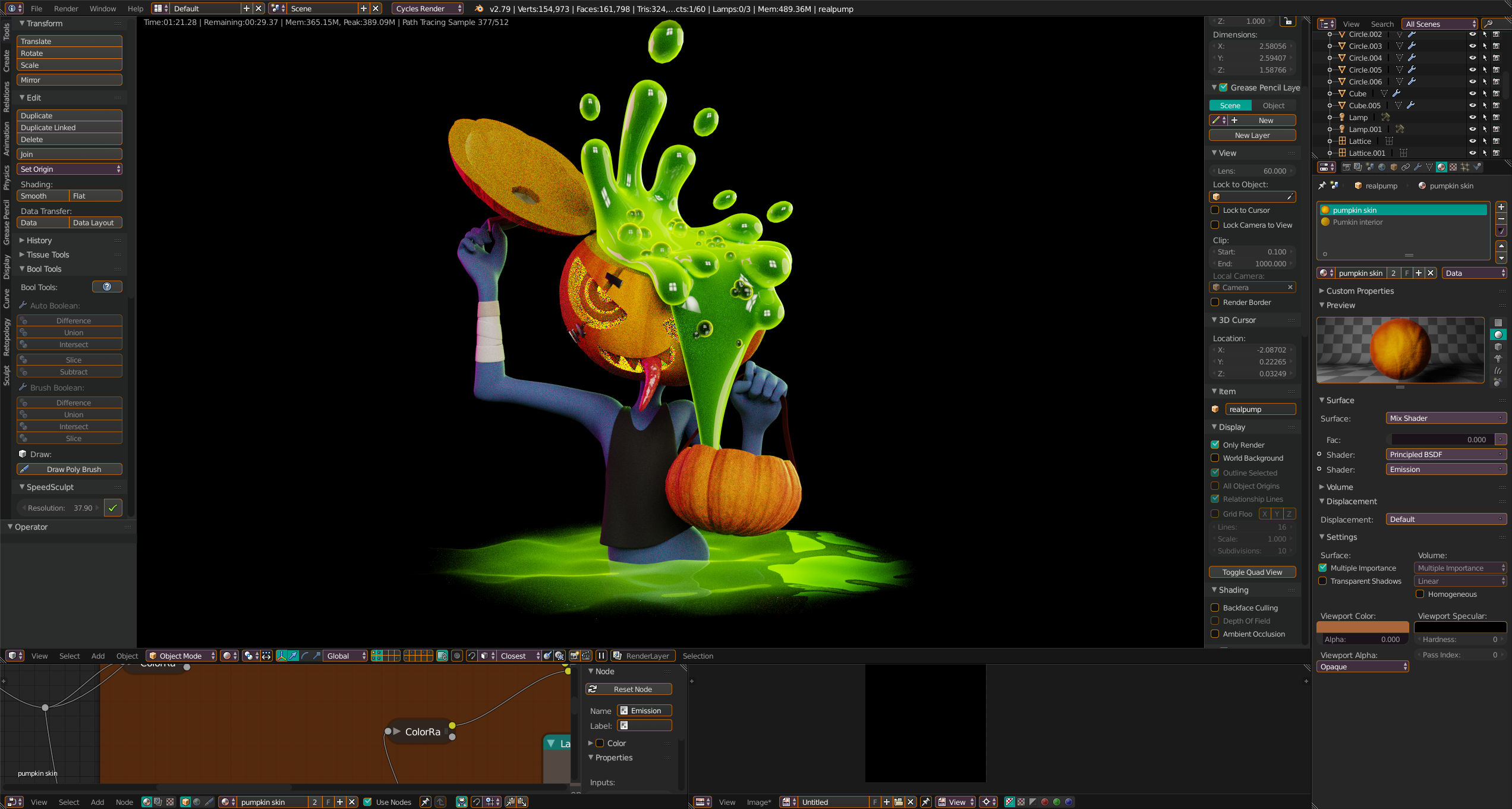Apply SpeedSculpt resolution with green checkmark

113,508
